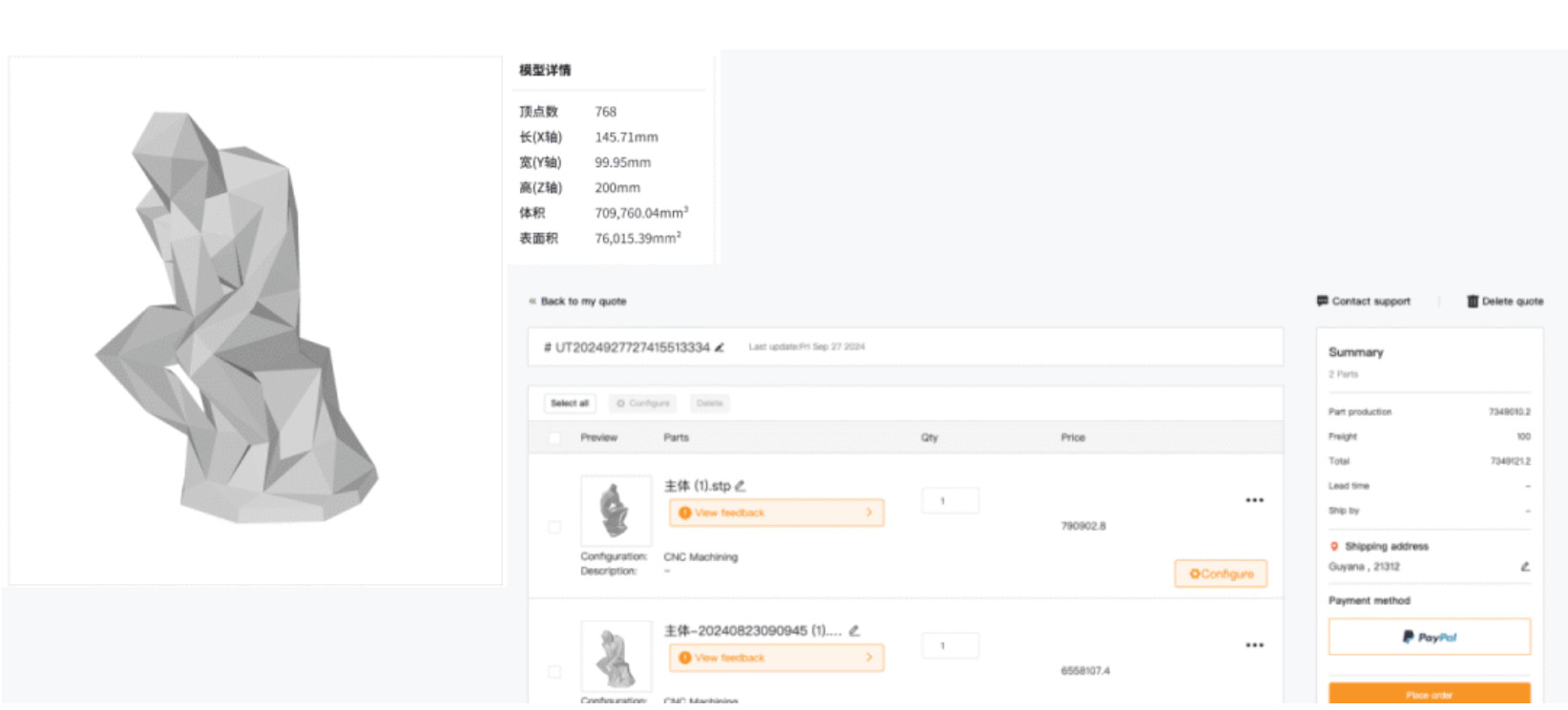Open three-dot menu for 主体-20240823090945 row

pyautogui.click(x=1254, y=645)
